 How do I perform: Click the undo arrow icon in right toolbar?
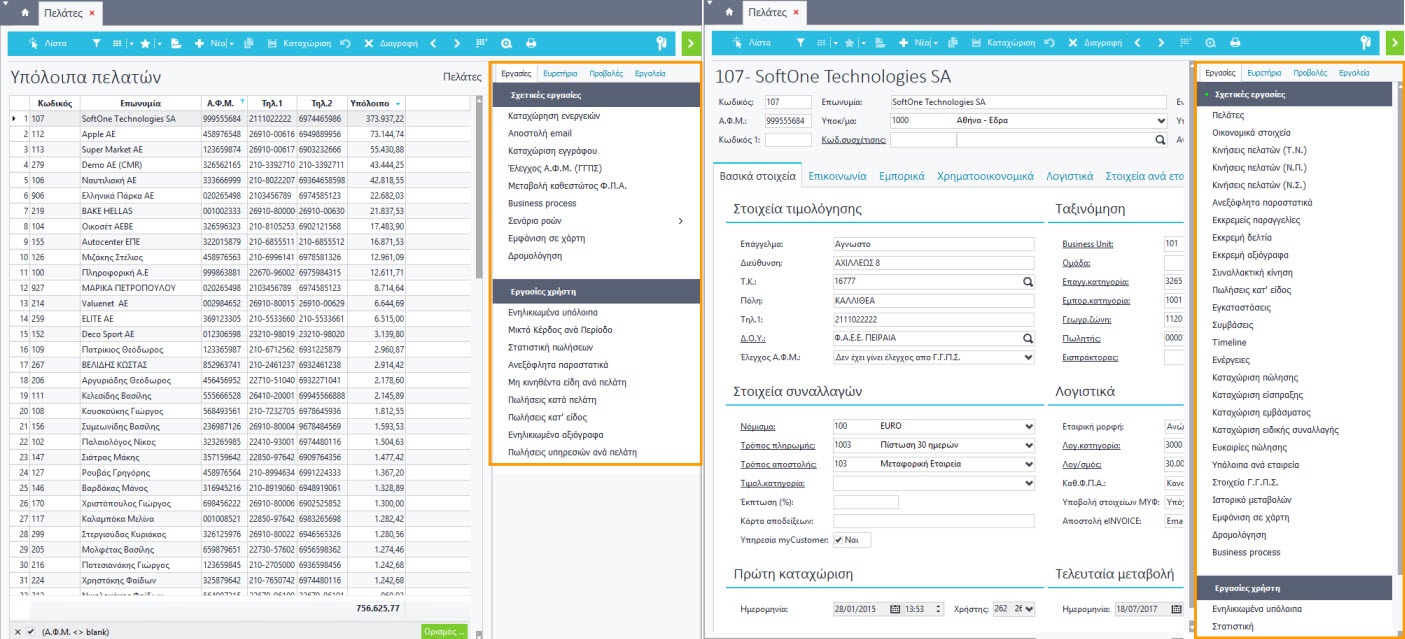(1048, 44)
